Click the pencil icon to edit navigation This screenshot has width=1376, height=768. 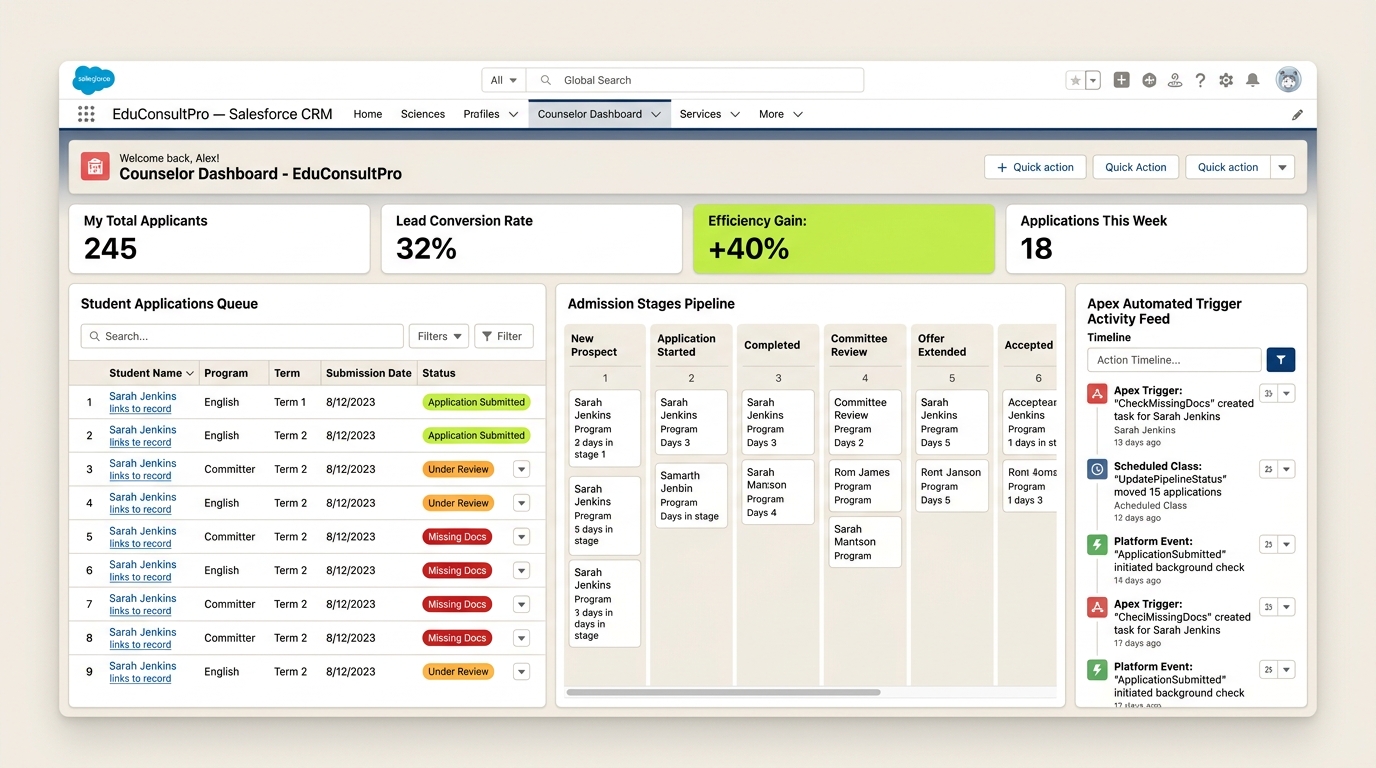pyautogui.click(x=1297, y=115)
